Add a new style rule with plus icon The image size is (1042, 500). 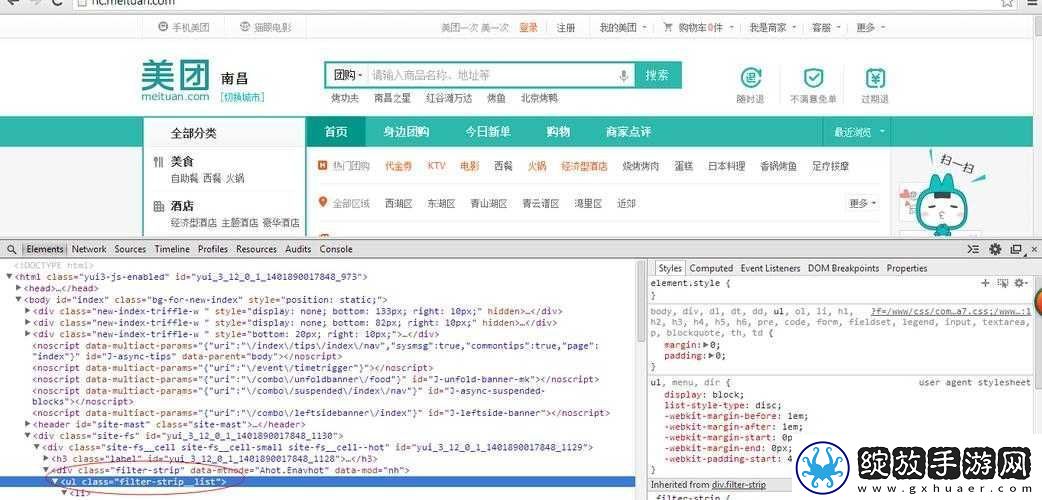986,283
